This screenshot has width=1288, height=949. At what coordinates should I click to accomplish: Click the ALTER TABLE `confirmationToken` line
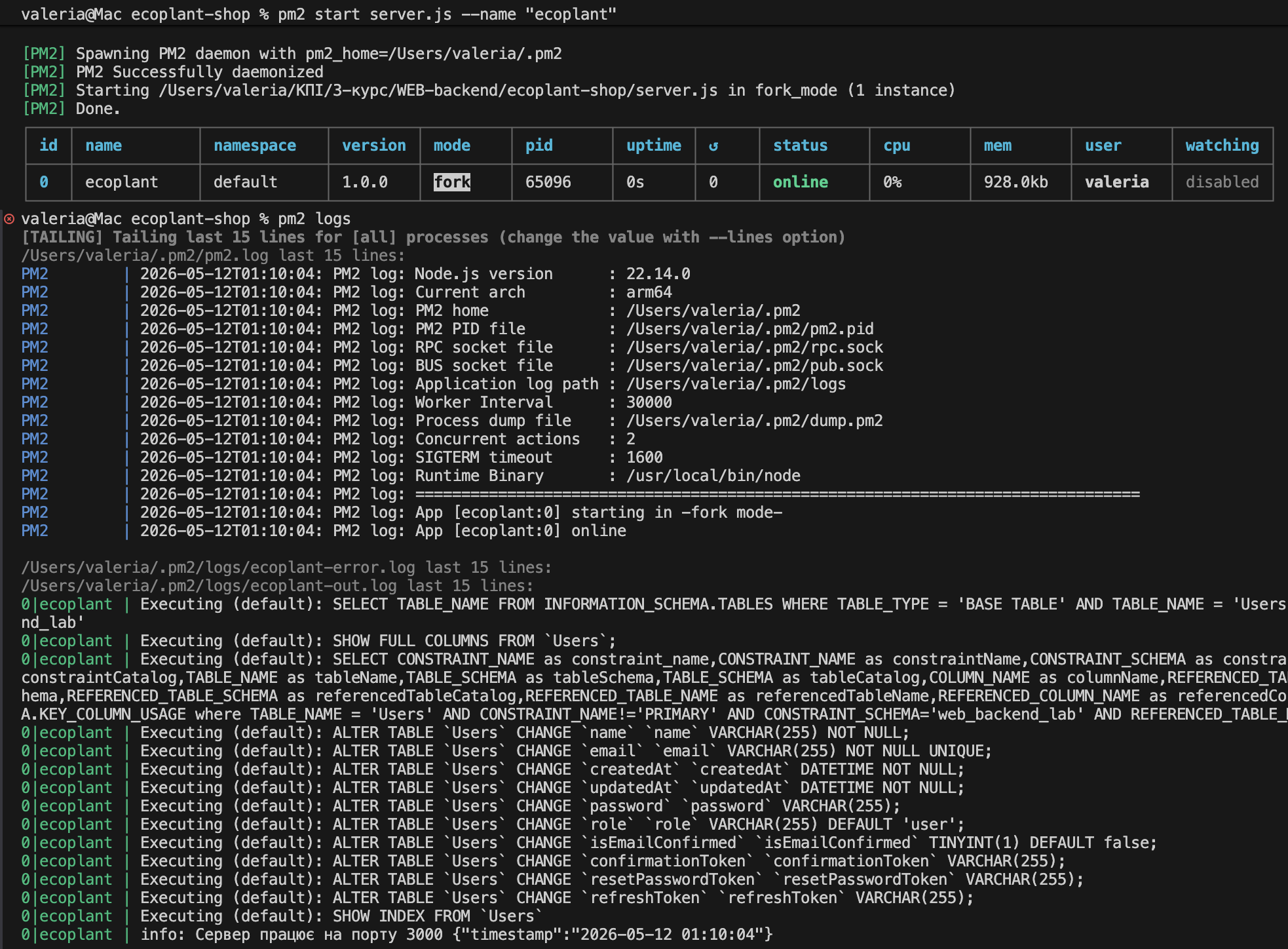click(x=544, y=861)
